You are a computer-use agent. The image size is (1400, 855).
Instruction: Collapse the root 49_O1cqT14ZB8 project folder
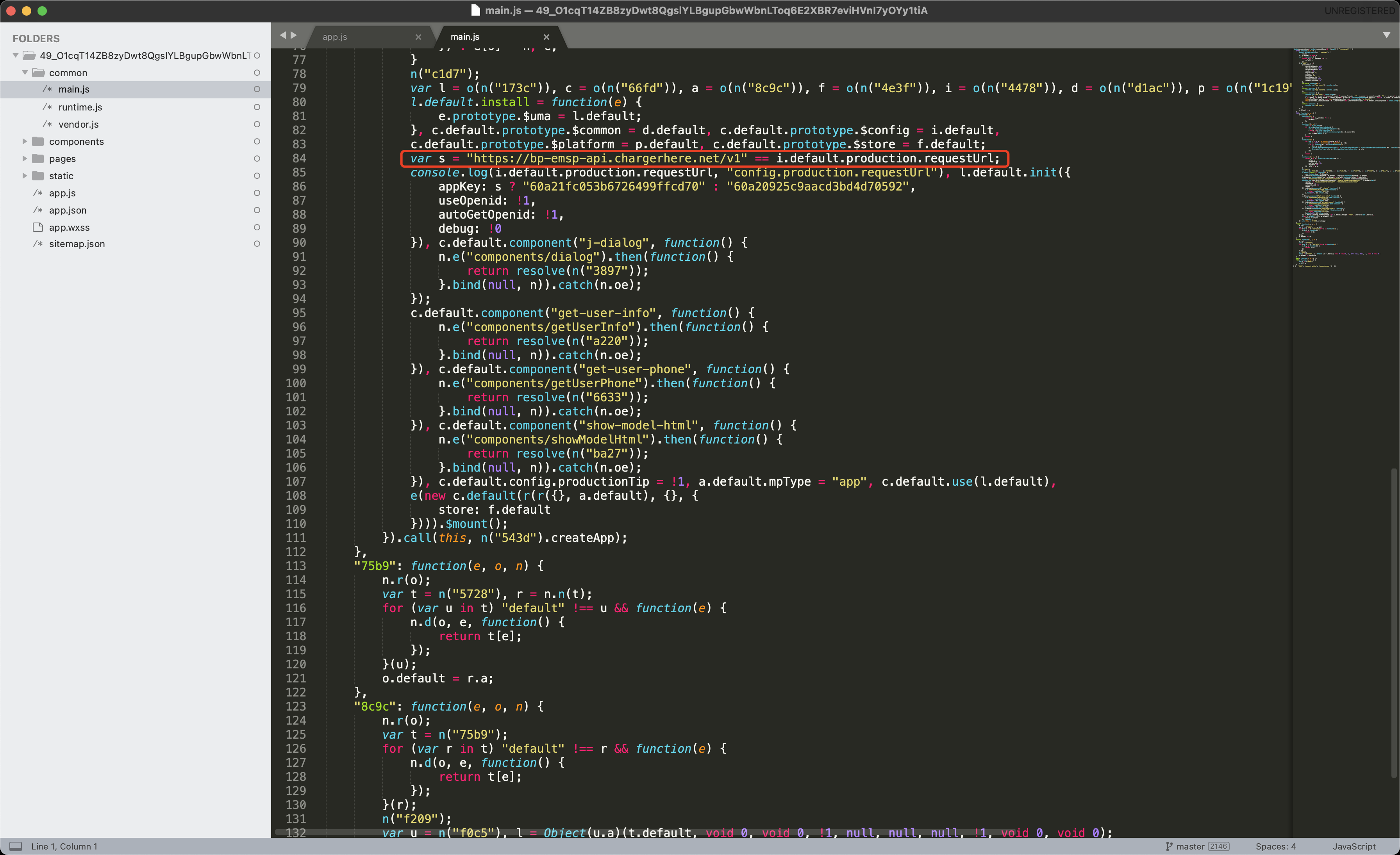15,56
